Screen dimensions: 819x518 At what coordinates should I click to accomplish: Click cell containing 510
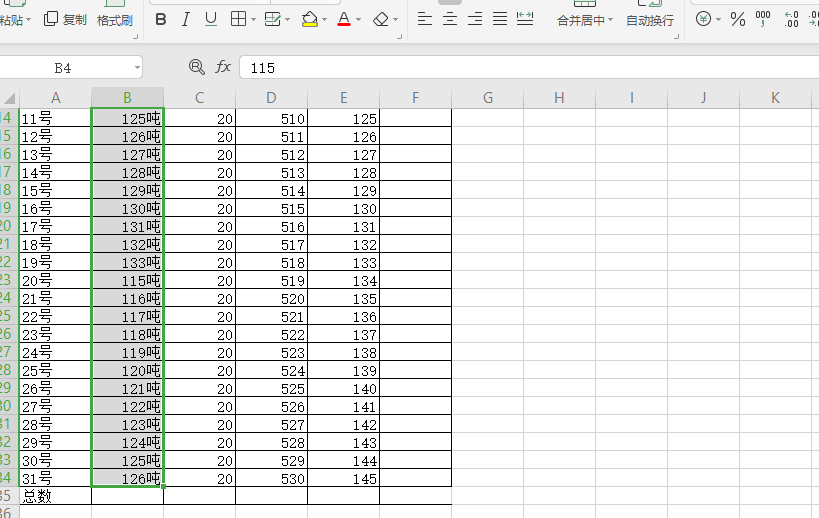pos(272,118)
